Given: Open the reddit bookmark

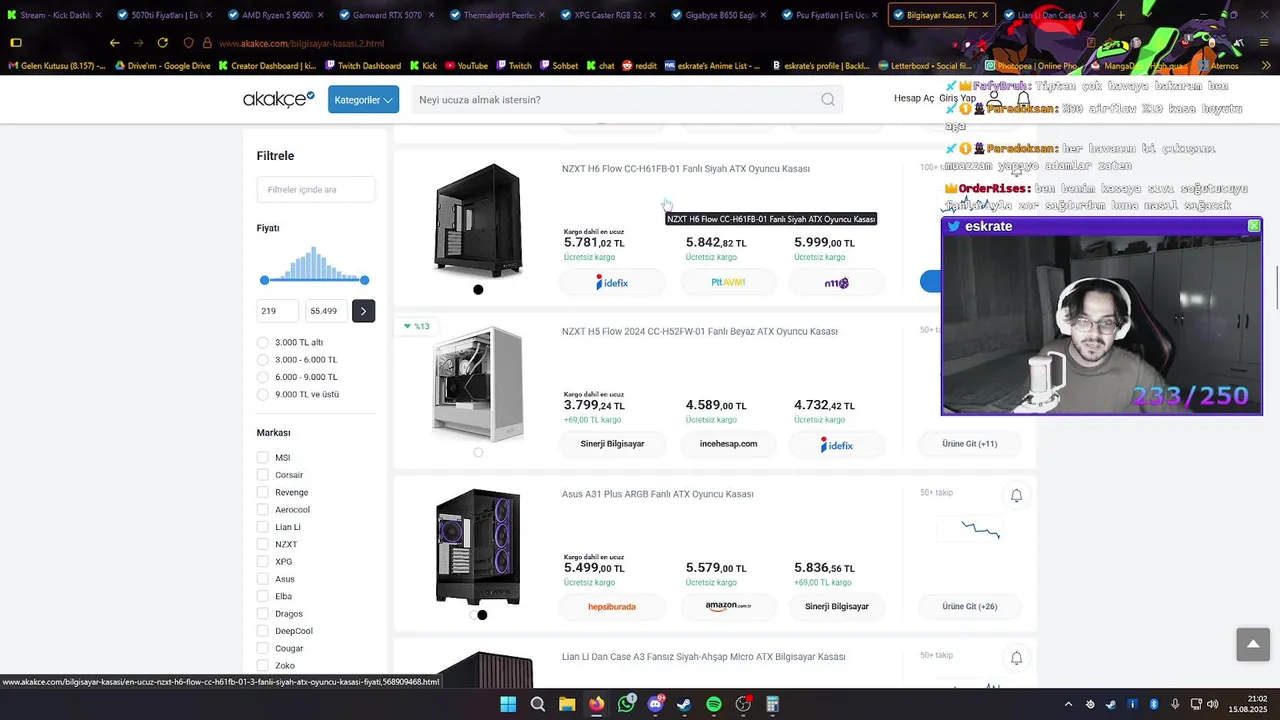Looking at the screenshot, I should 639,66.
